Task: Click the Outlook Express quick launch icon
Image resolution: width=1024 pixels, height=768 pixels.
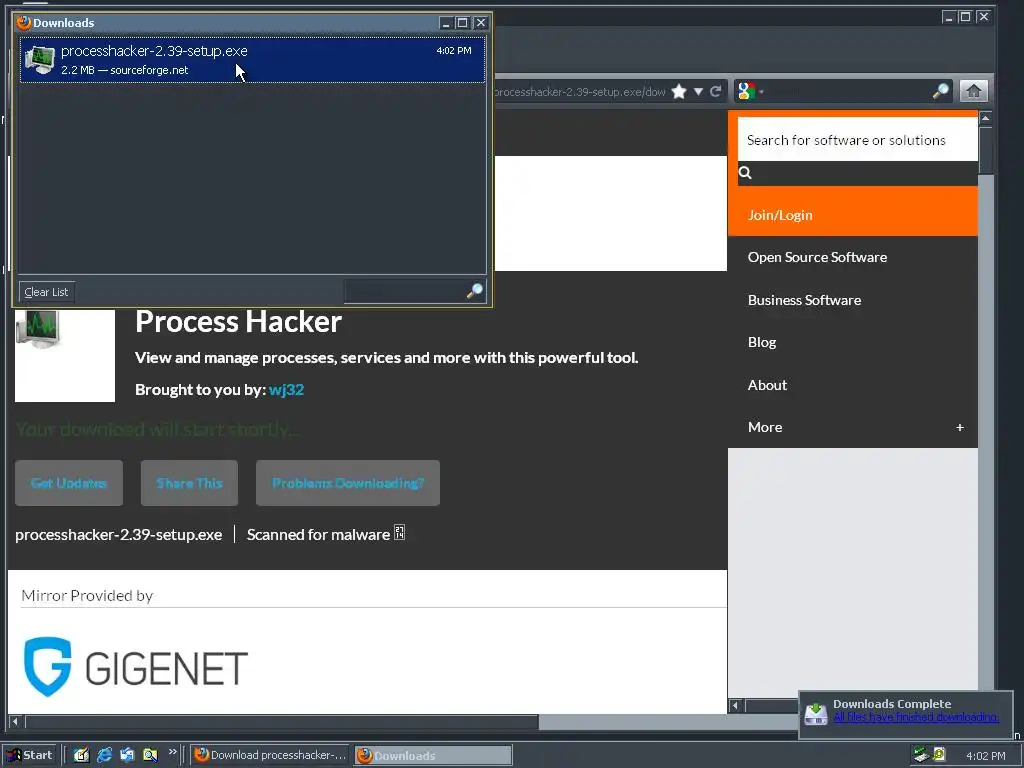Action: (127, 755)
